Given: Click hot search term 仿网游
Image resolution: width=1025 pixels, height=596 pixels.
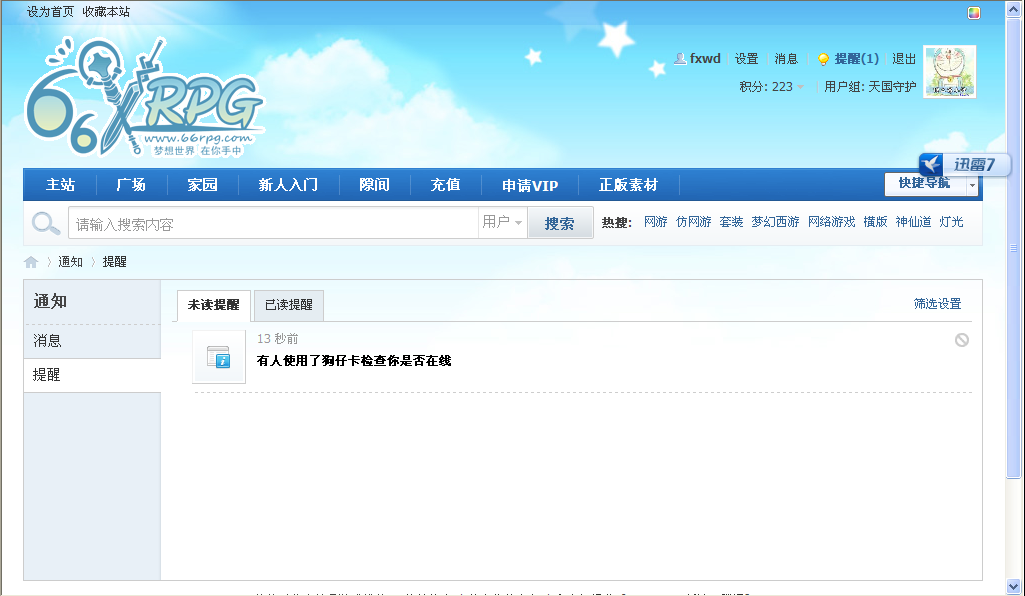Looking at the screenshot, I should (x=694, y=222).
